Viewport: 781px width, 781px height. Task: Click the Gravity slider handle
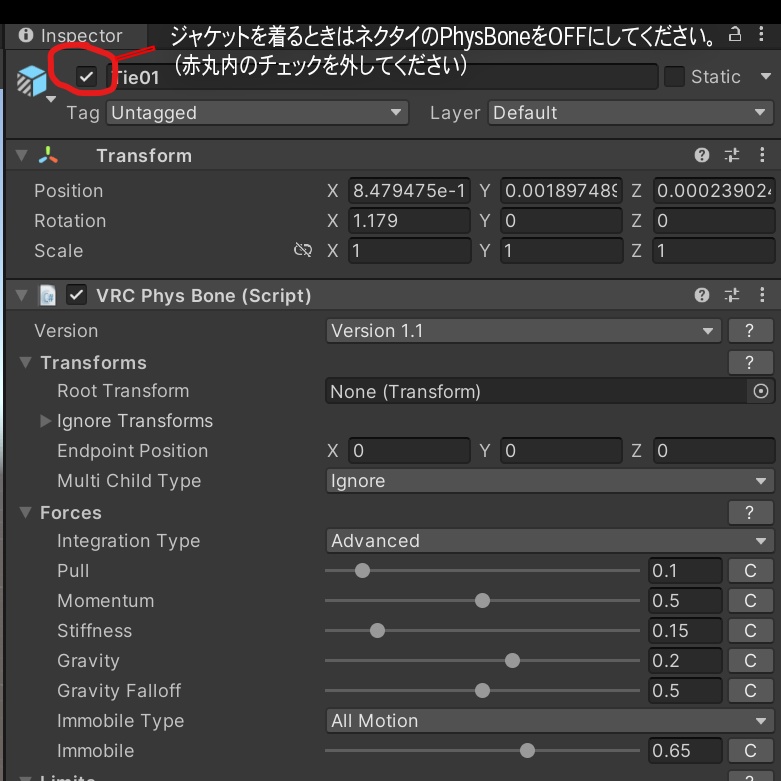tap(512, 660)
